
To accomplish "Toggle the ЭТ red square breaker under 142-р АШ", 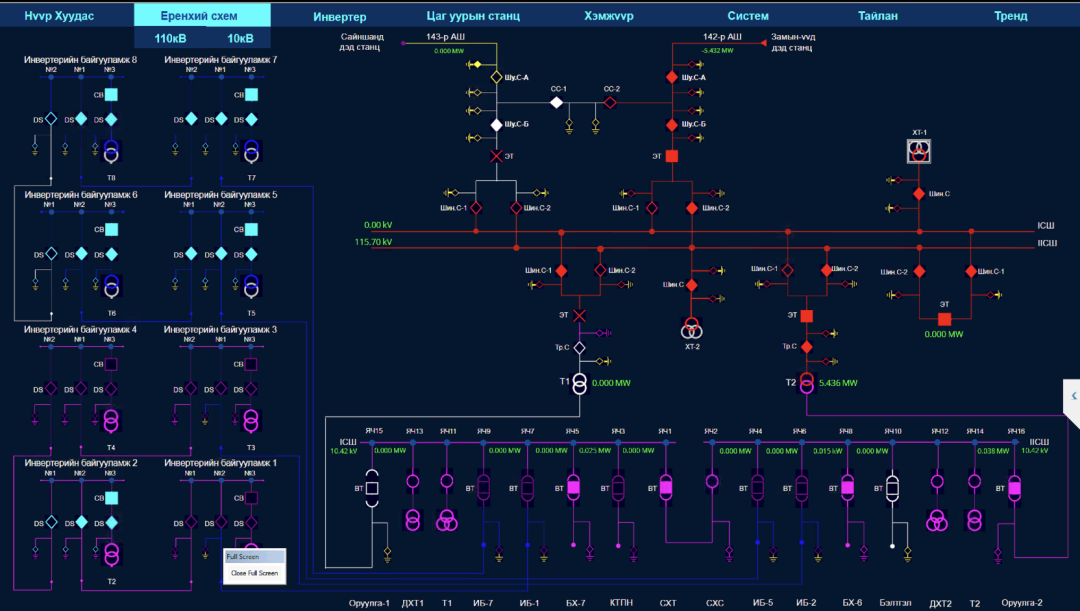I will (672, 156).
